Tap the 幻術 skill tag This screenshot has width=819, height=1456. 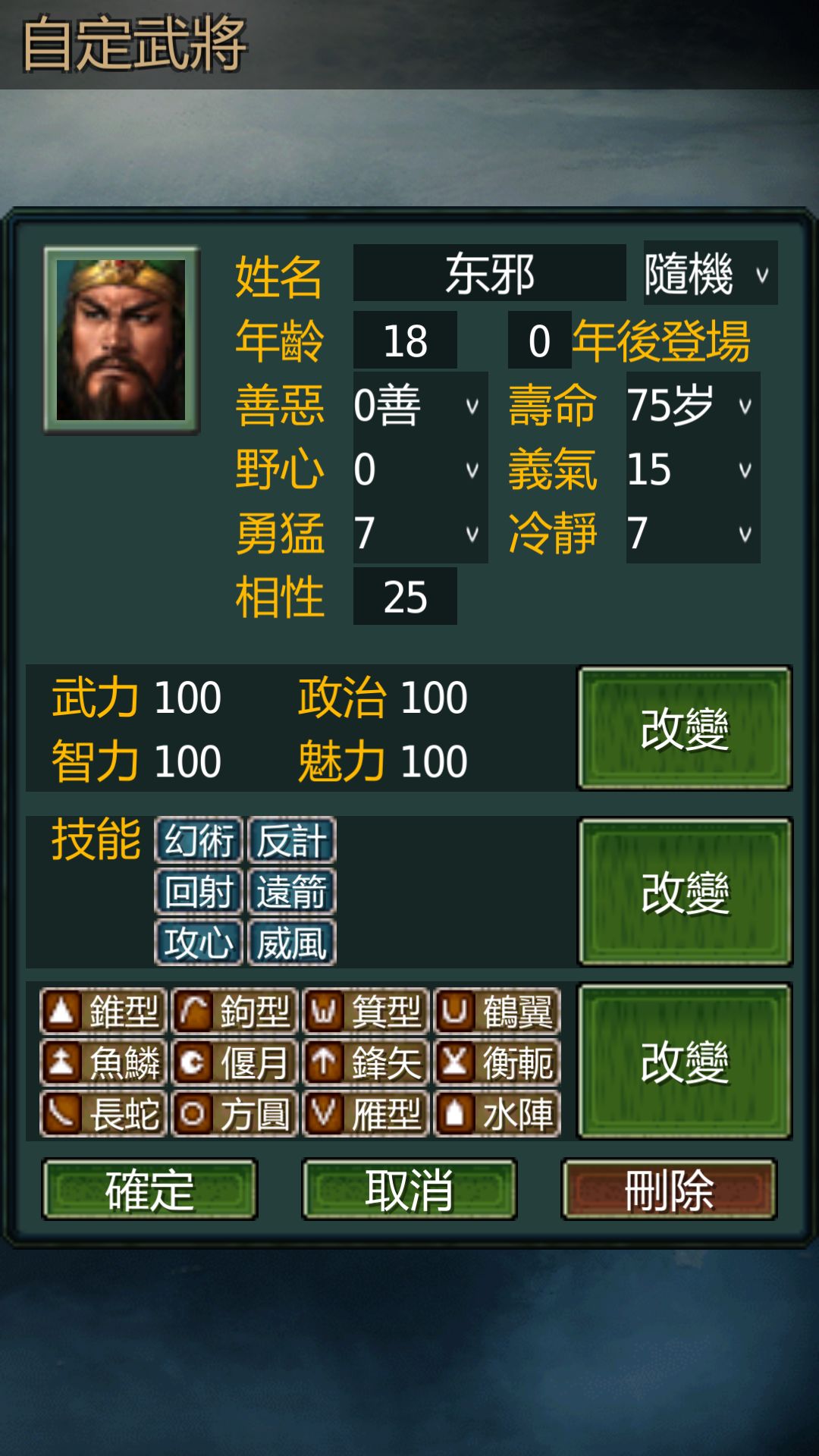click(x=199, y=840)
